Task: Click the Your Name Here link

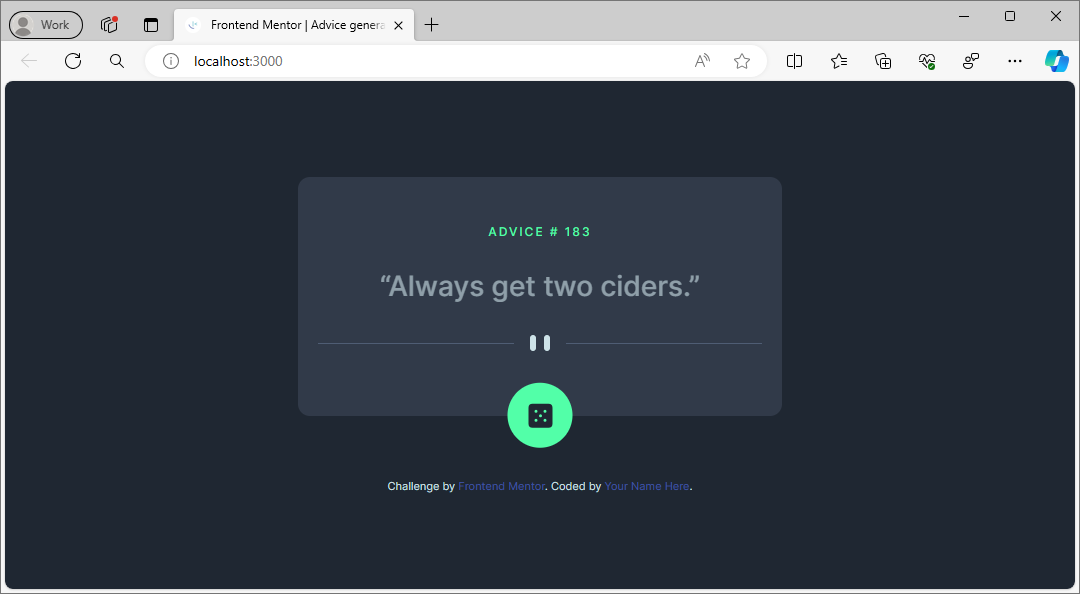Action: (x=646, y=486)
